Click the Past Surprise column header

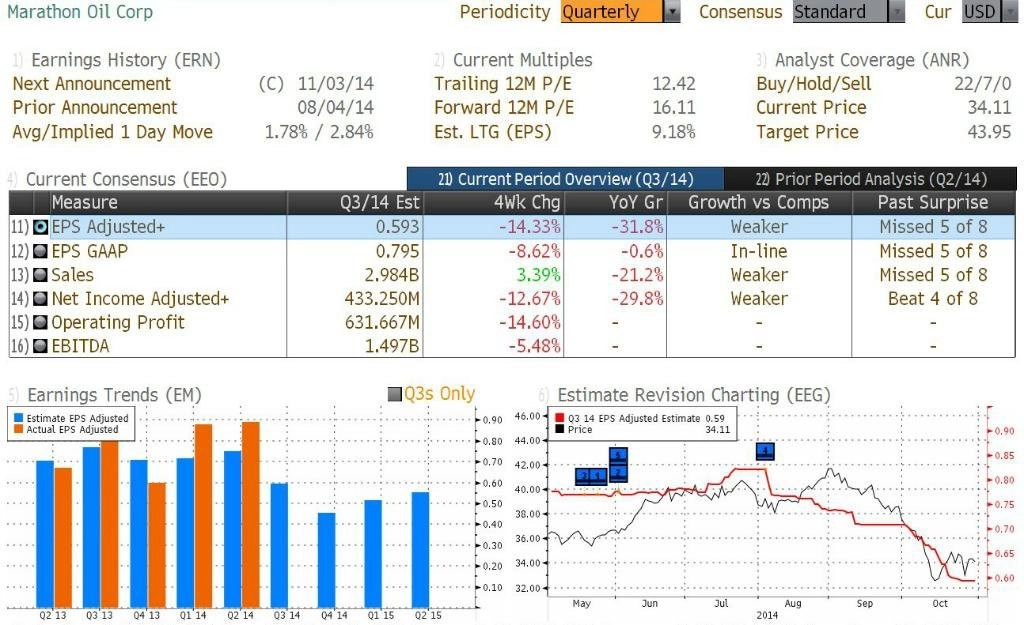933,202
